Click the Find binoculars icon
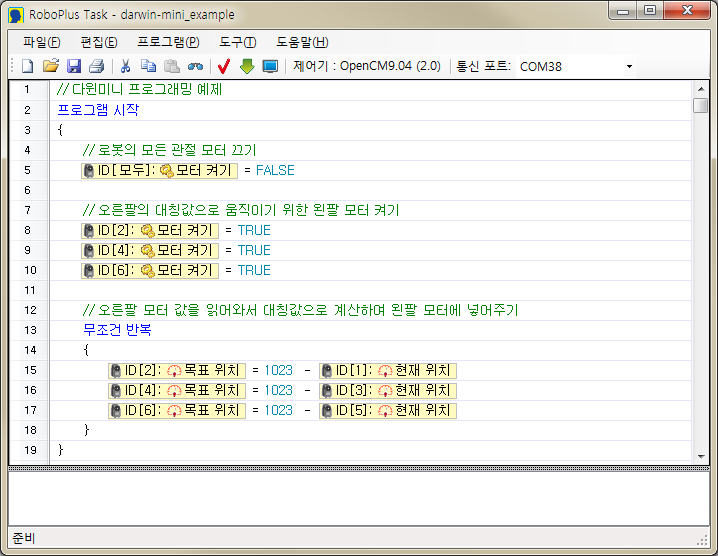718x556 pixels. point(195,66)
